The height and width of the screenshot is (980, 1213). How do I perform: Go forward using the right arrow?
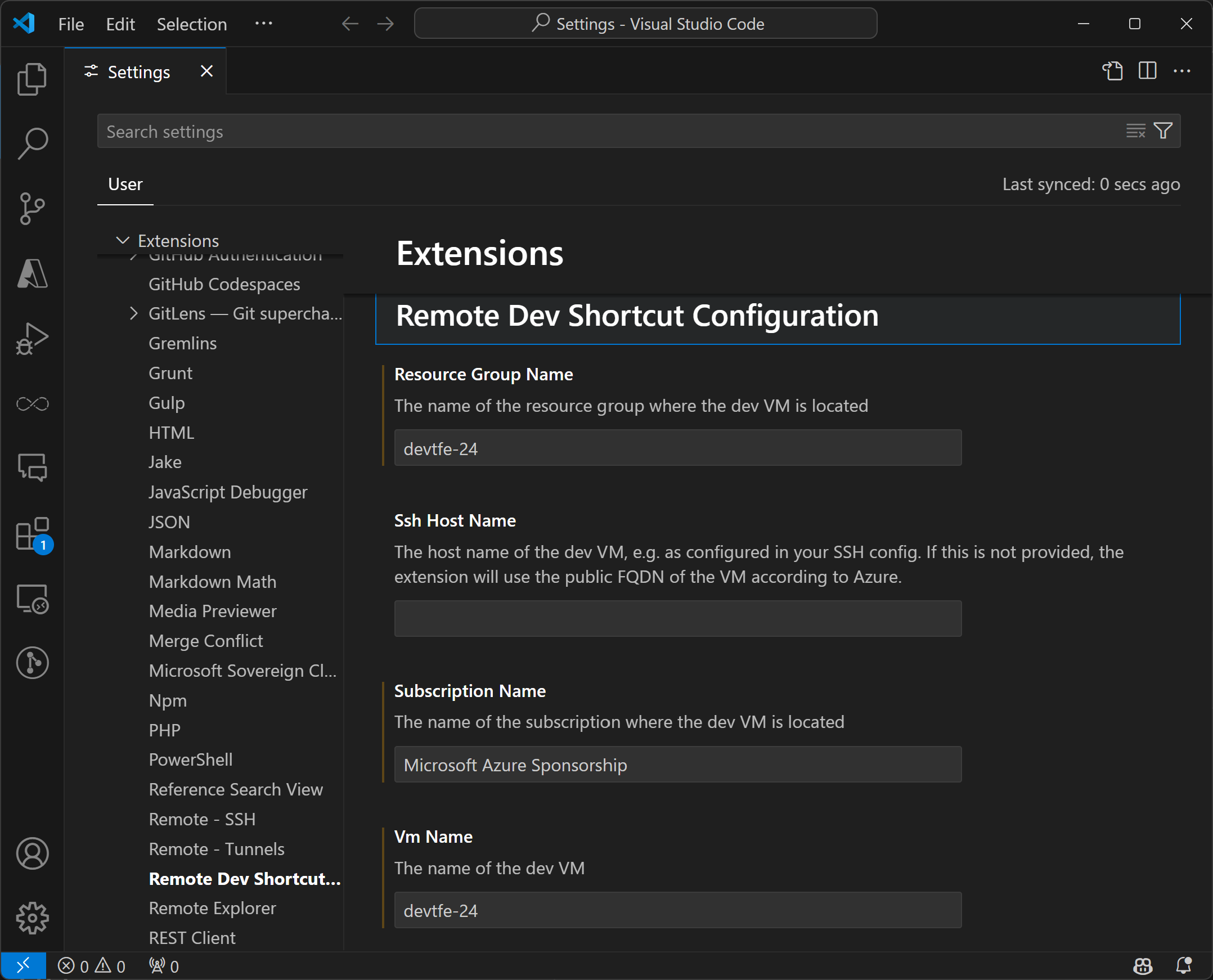[x=385, y=24]
